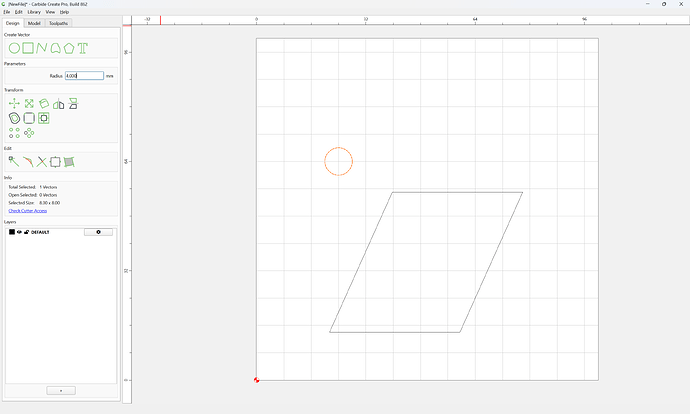Select the Circle vector tool
This screenshot has height=414, width=690.
coord(14,48)
